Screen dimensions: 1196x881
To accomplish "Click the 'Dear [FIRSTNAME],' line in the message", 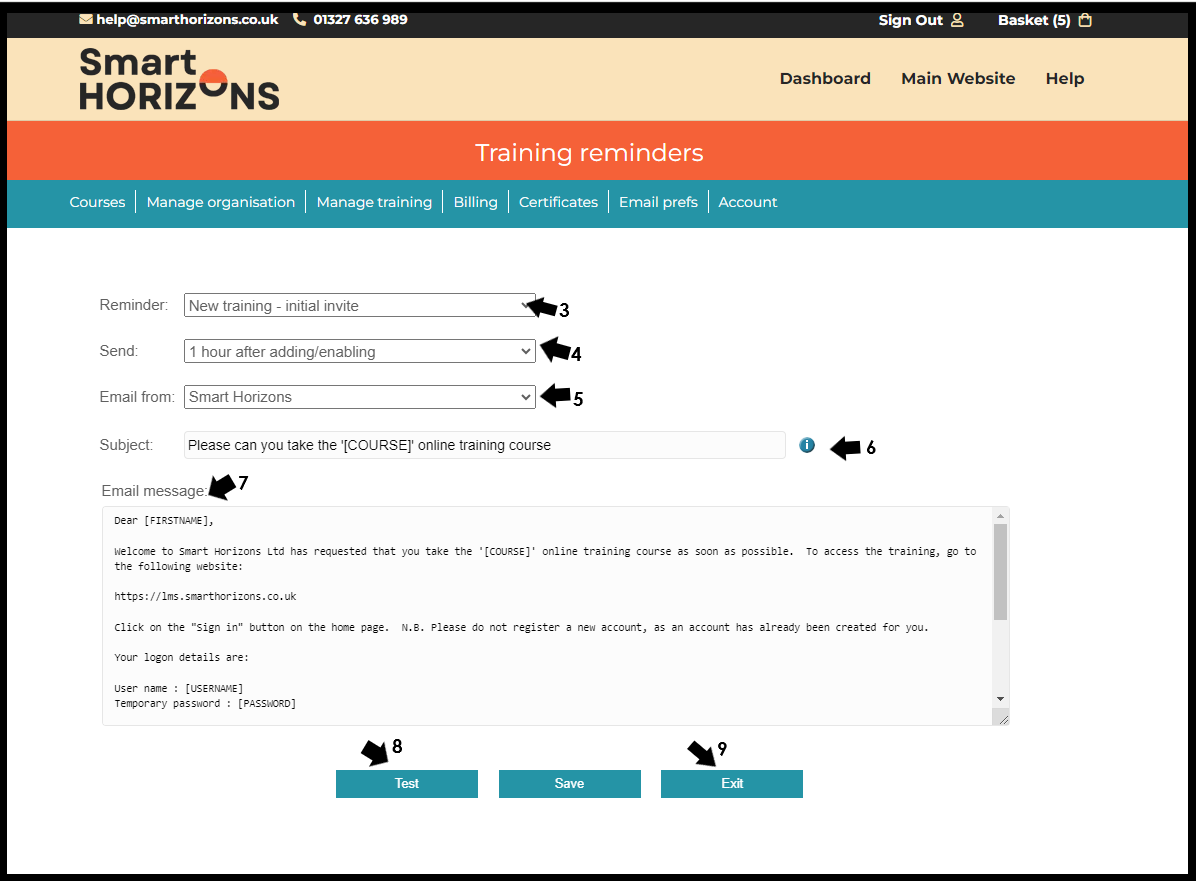I will tap(164, 520).
